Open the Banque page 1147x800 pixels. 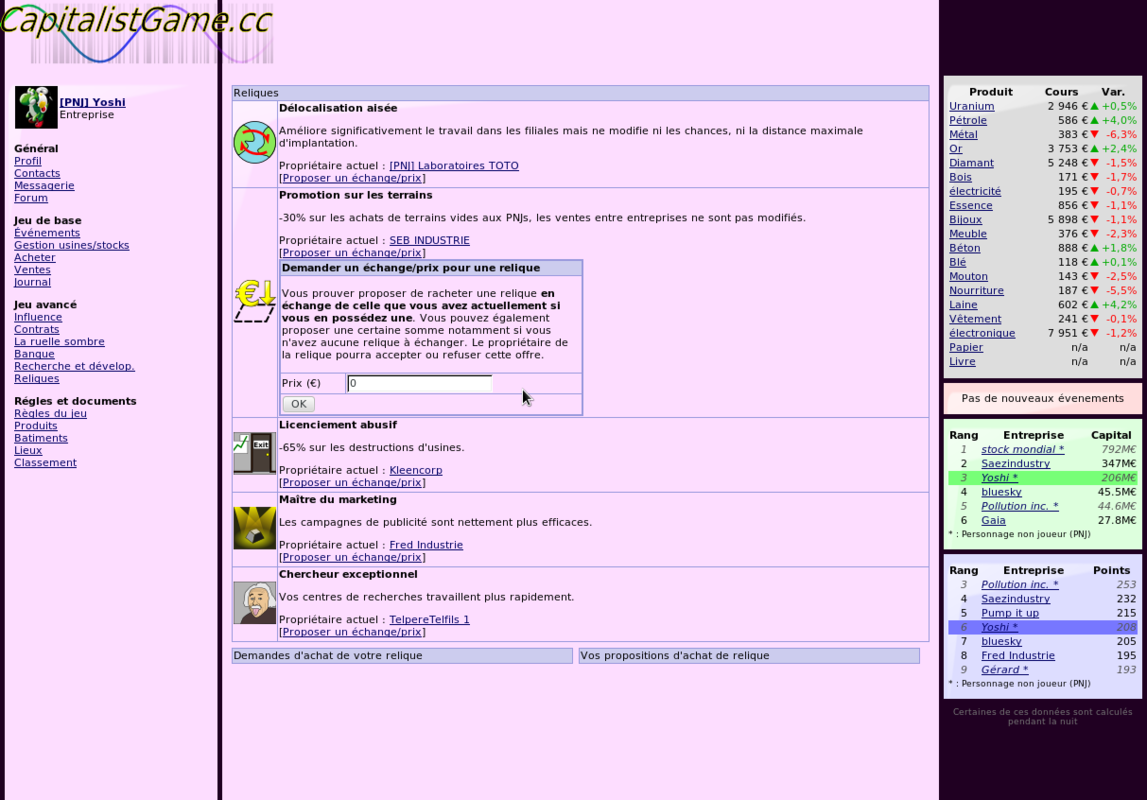pos(34,354)
